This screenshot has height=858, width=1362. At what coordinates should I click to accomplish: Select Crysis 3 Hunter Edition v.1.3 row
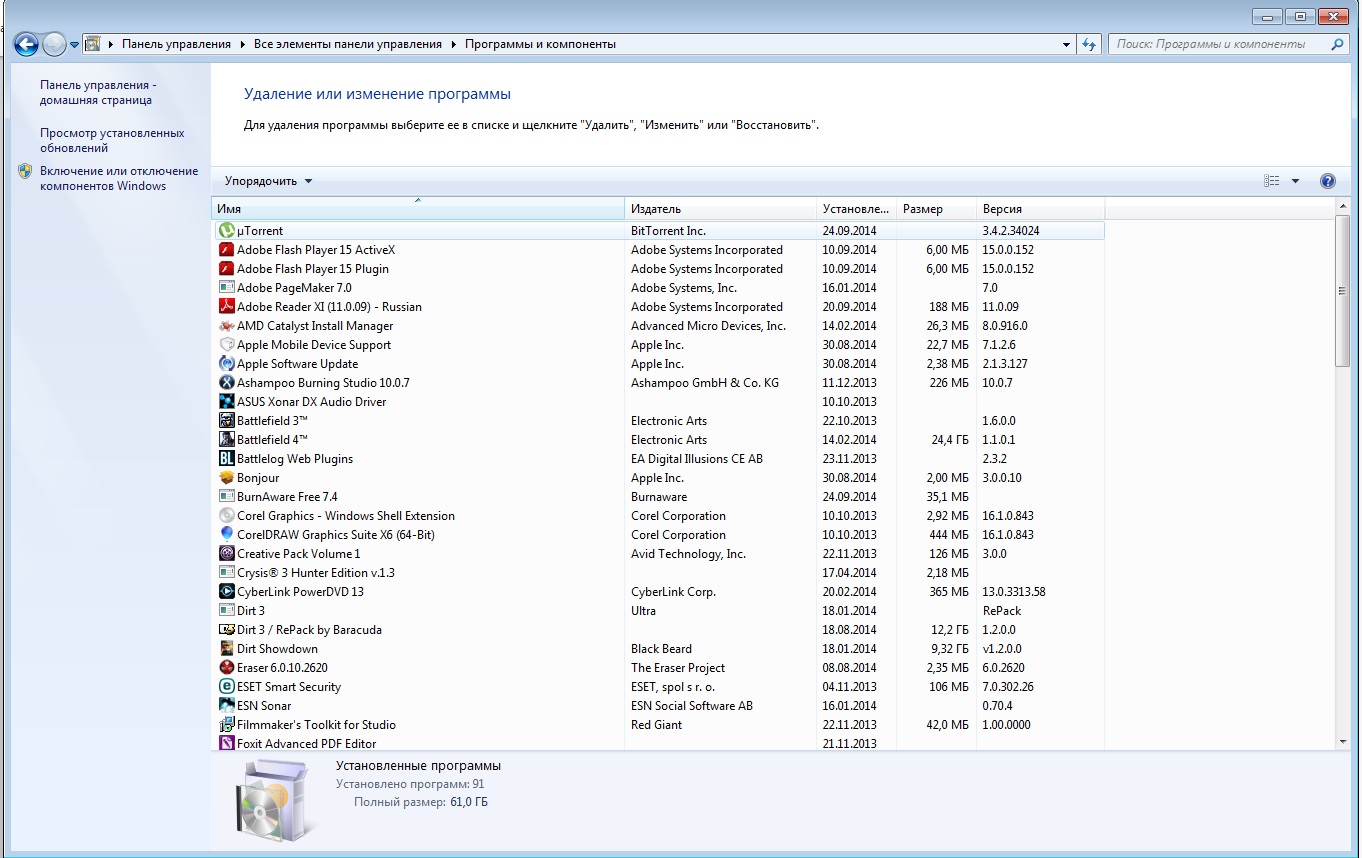(x=658, y=573)
